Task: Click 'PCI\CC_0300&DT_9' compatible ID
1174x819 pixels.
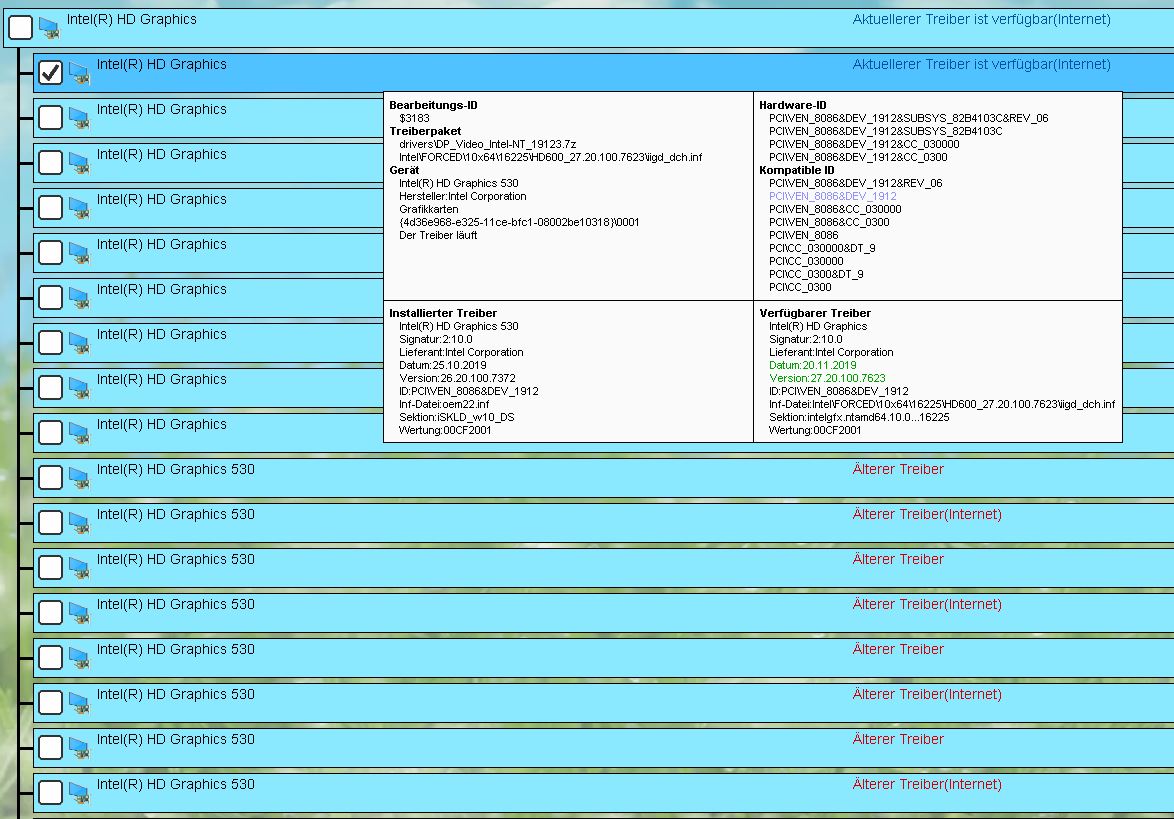Action: [x=816, y=274]
